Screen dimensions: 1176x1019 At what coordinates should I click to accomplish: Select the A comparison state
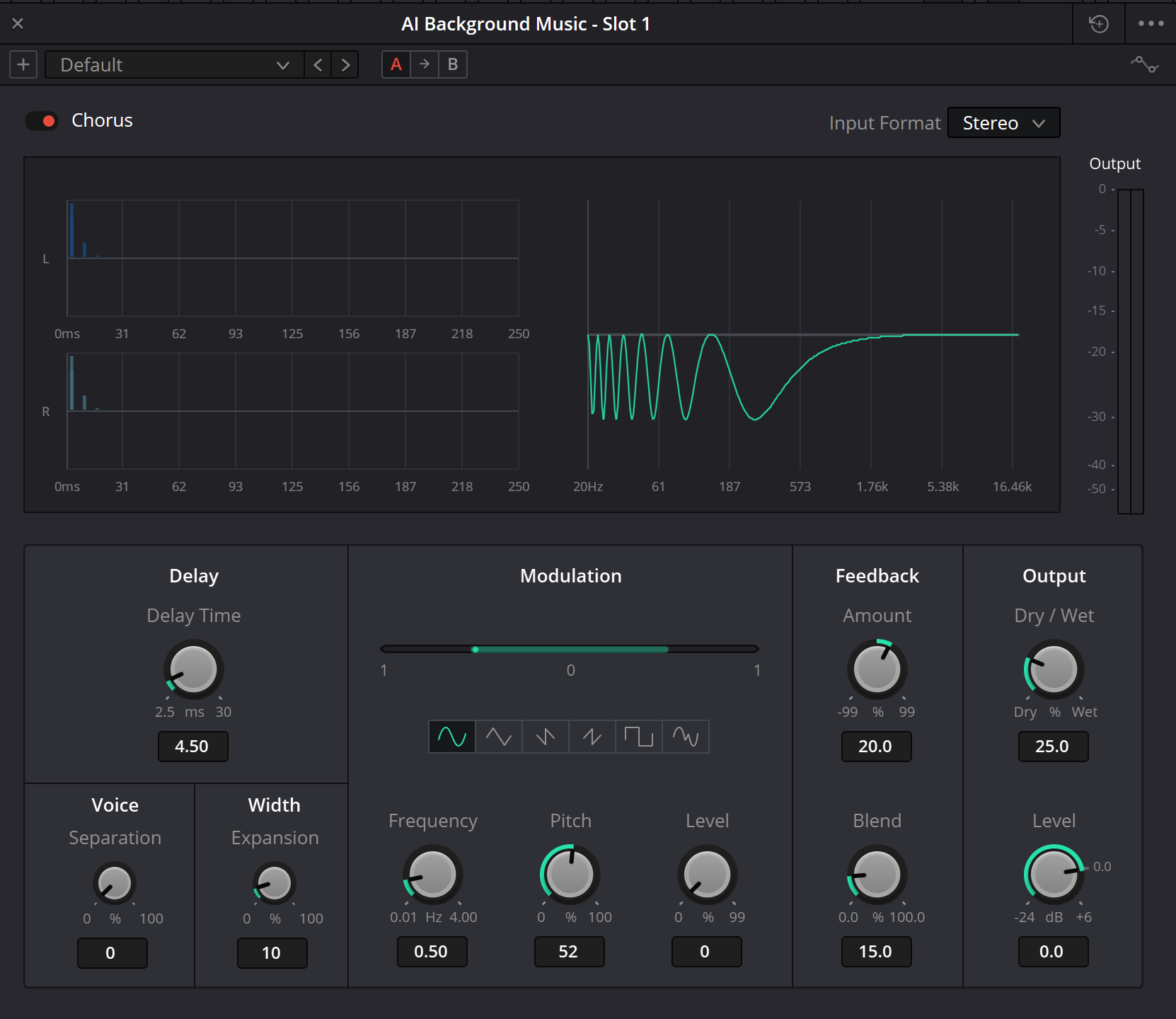tap(396, 64)
